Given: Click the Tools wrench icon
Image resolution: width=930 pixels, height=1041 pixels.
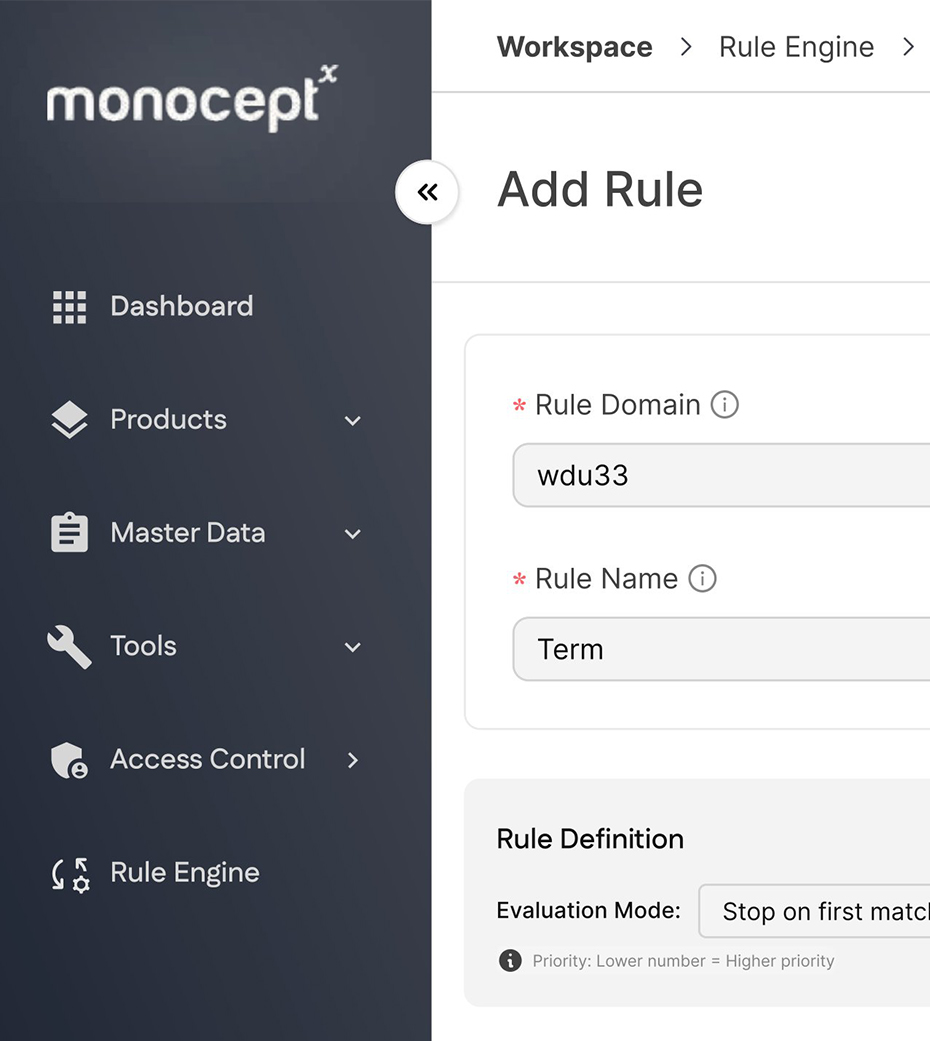Looking at the screenshot, I should pyautogui.click(x=70, y=647).
